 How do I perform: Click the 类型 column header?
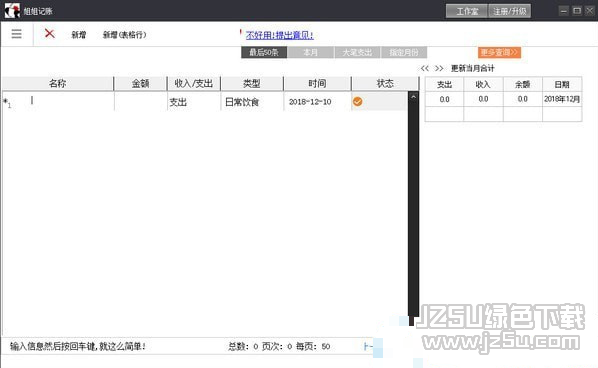click(252, 84)
